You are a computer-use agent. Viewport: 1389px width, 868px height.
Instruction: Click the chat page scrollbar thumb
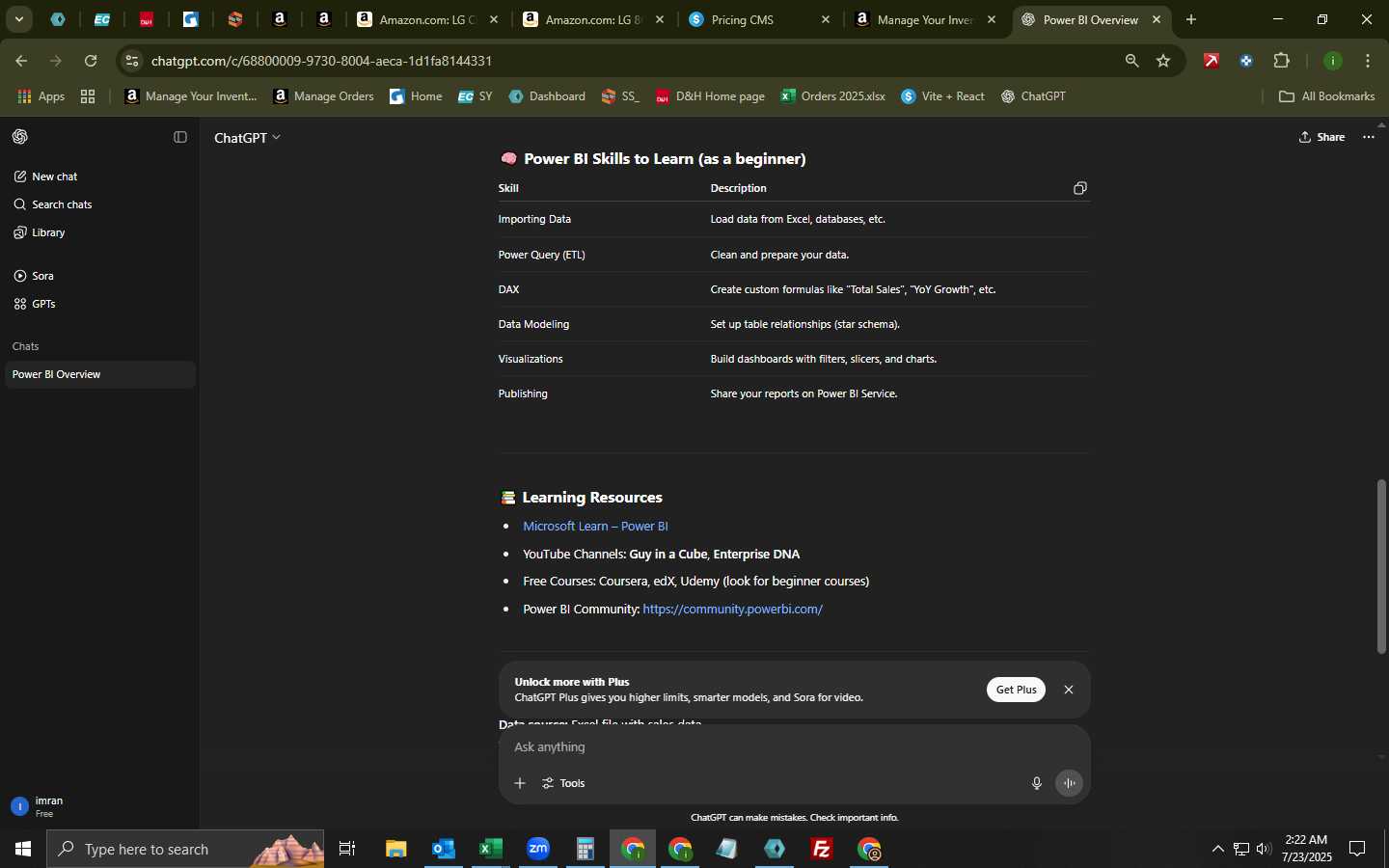[1381, 566]
